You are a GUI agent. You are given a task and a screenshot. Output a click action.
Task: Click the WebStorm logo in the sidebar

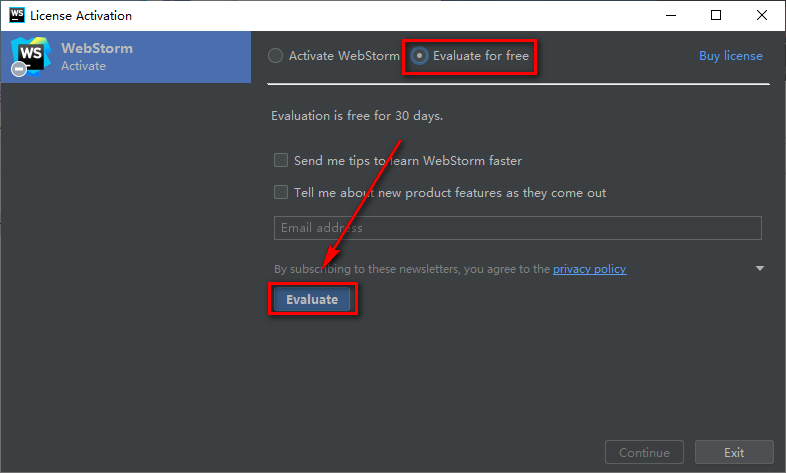pos(31,56)
